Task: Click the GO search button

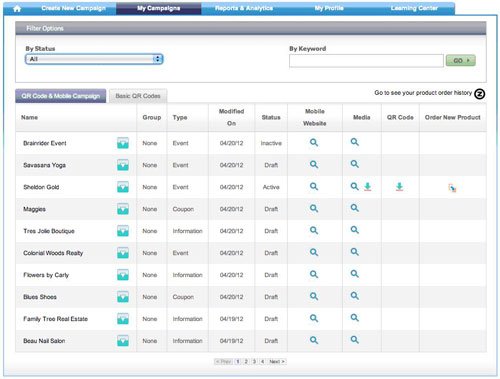Action: tap(461, 60)
